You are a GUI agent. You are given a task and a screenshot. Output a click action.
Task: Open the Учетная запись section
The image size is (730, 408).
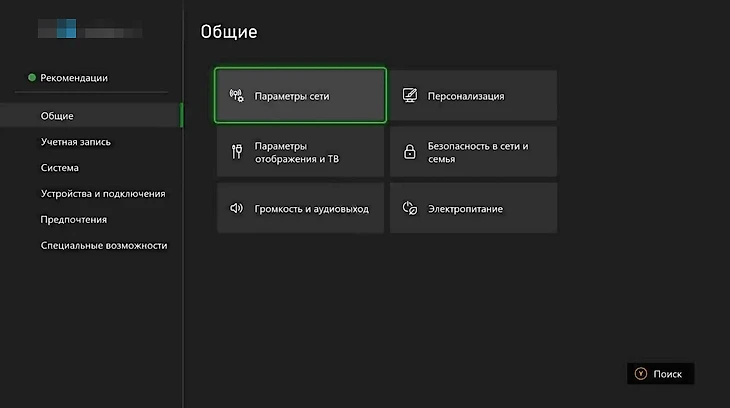pyautogui.click(x=76, y=142)
